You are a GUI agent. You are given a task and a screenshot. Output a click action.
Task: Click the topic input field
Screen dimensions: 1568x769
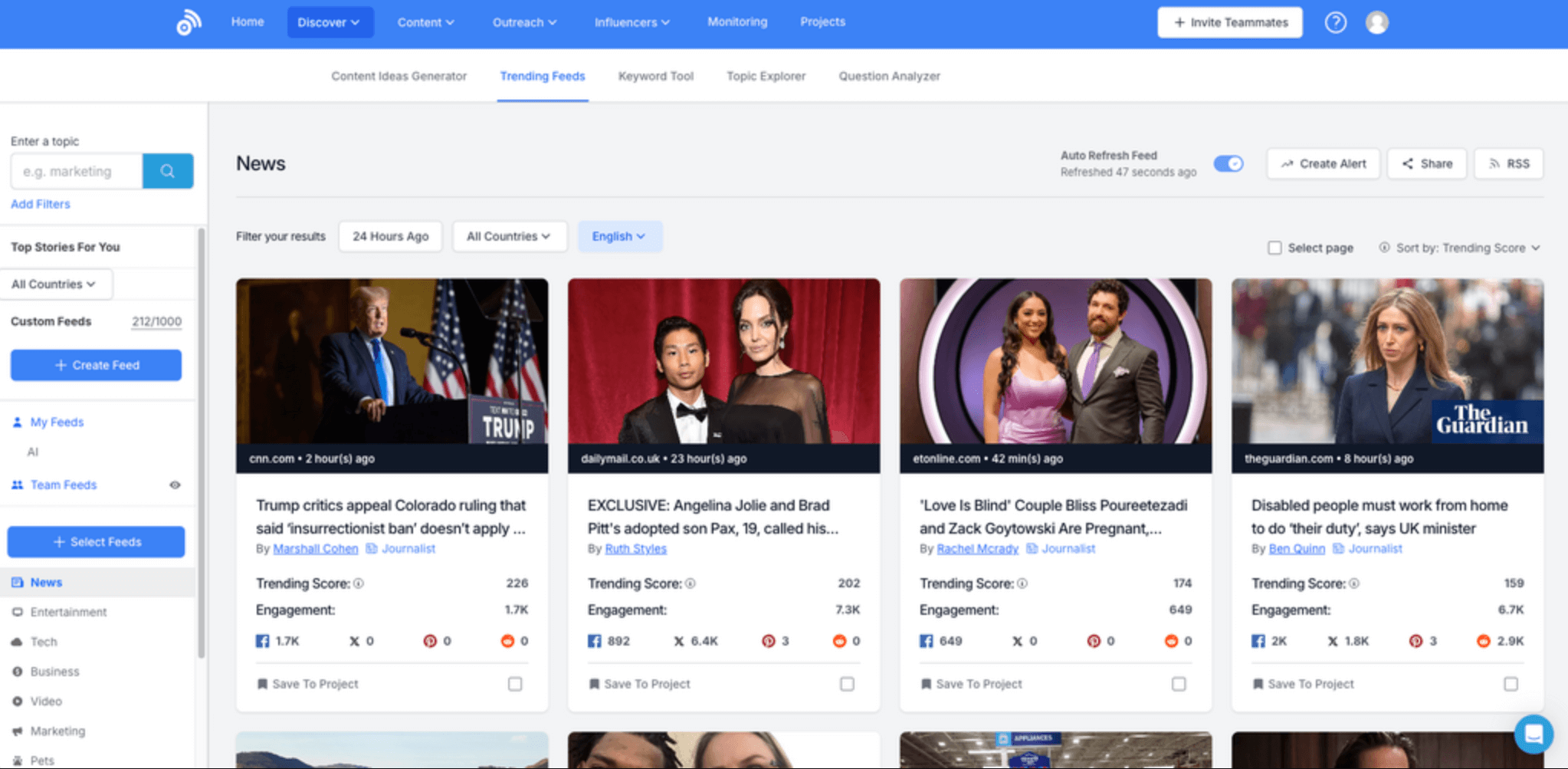(76, 171)
